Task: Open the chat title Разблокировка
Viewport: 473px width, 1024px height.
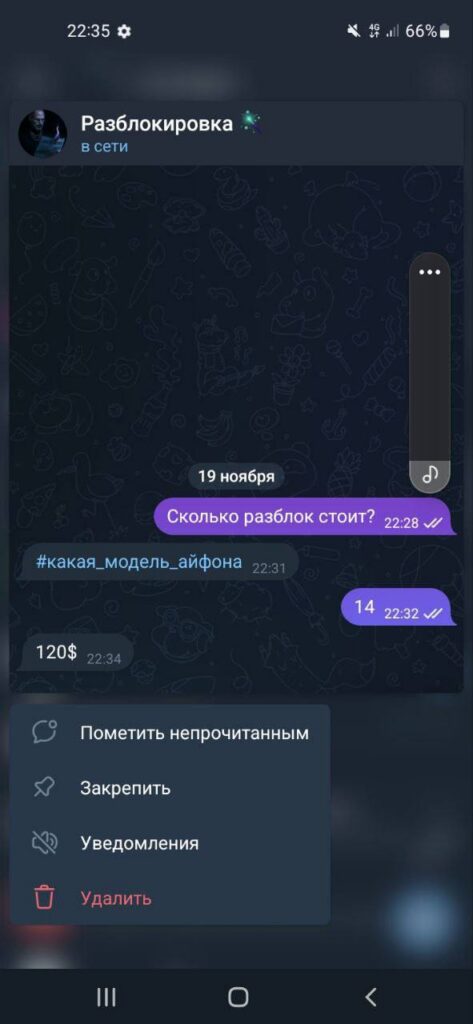Action: [157, 123]
